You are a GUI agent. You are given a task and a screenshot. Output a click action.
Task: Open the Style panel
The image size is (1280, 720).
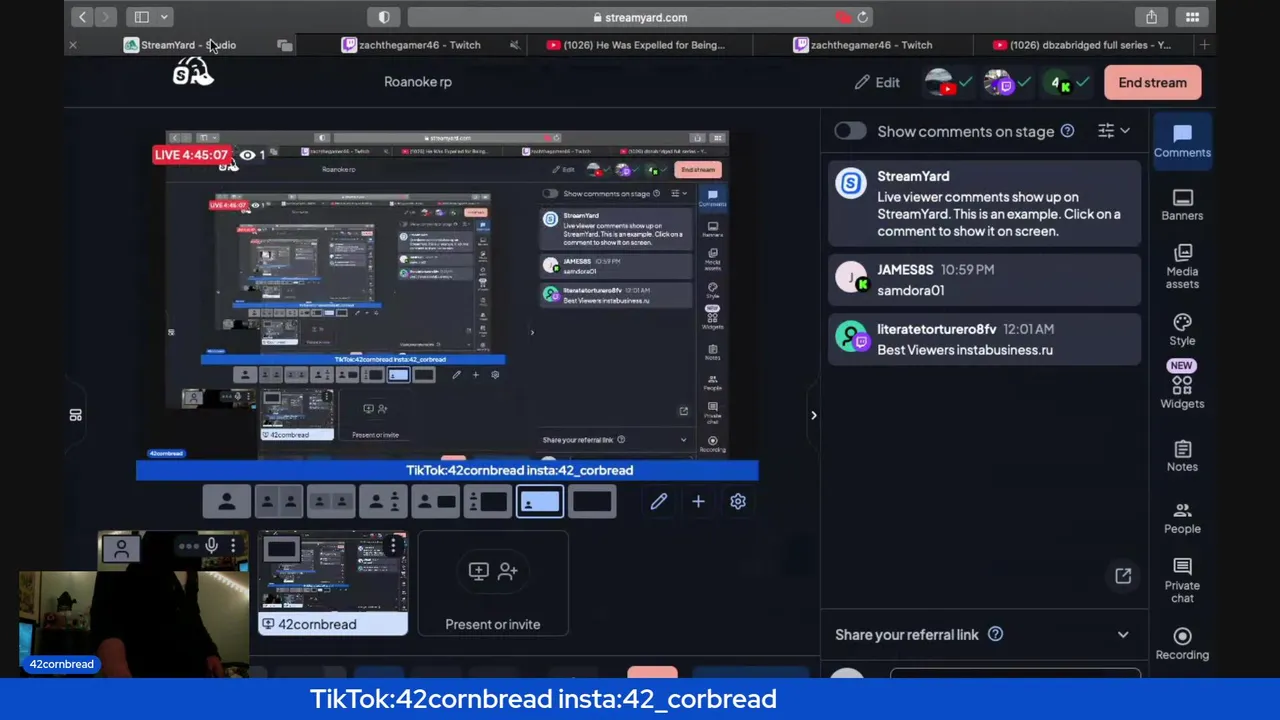click(1182, 329)
